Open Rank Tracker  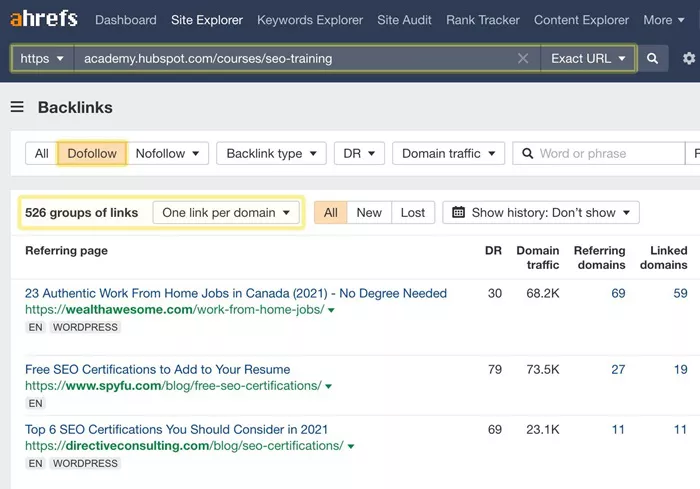[483, 20]
